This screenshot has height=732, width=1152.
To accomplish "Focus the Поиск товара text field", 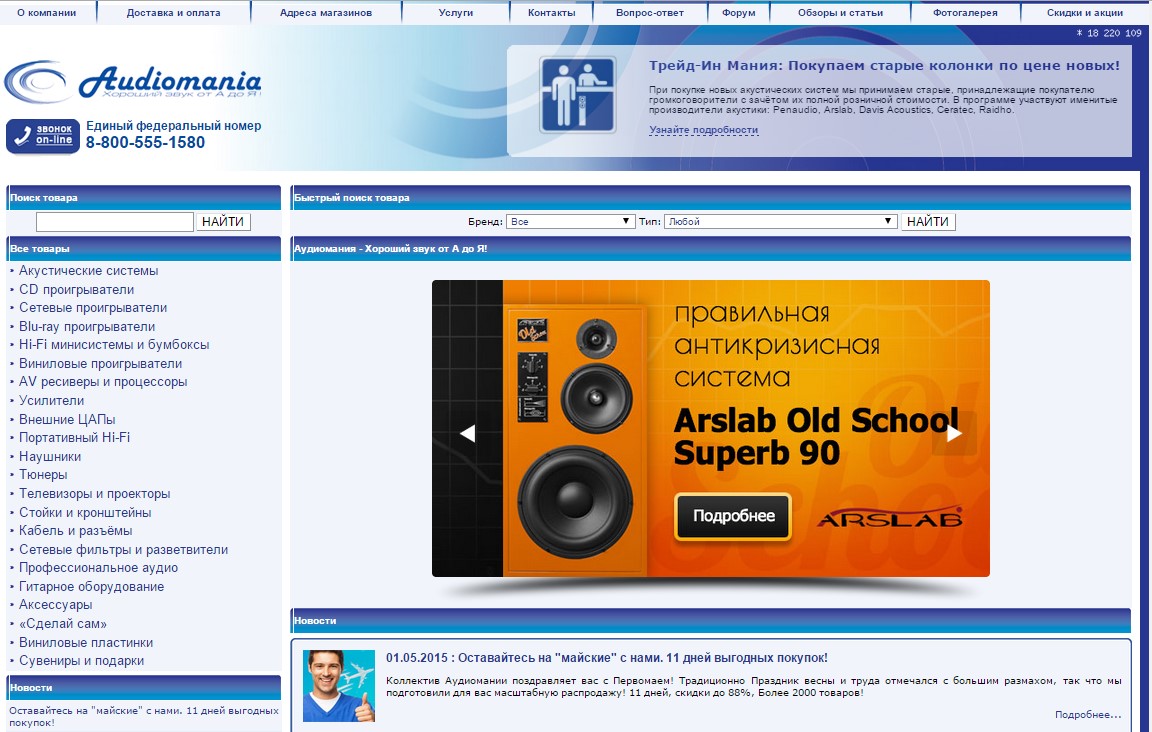I will [115, 221].
